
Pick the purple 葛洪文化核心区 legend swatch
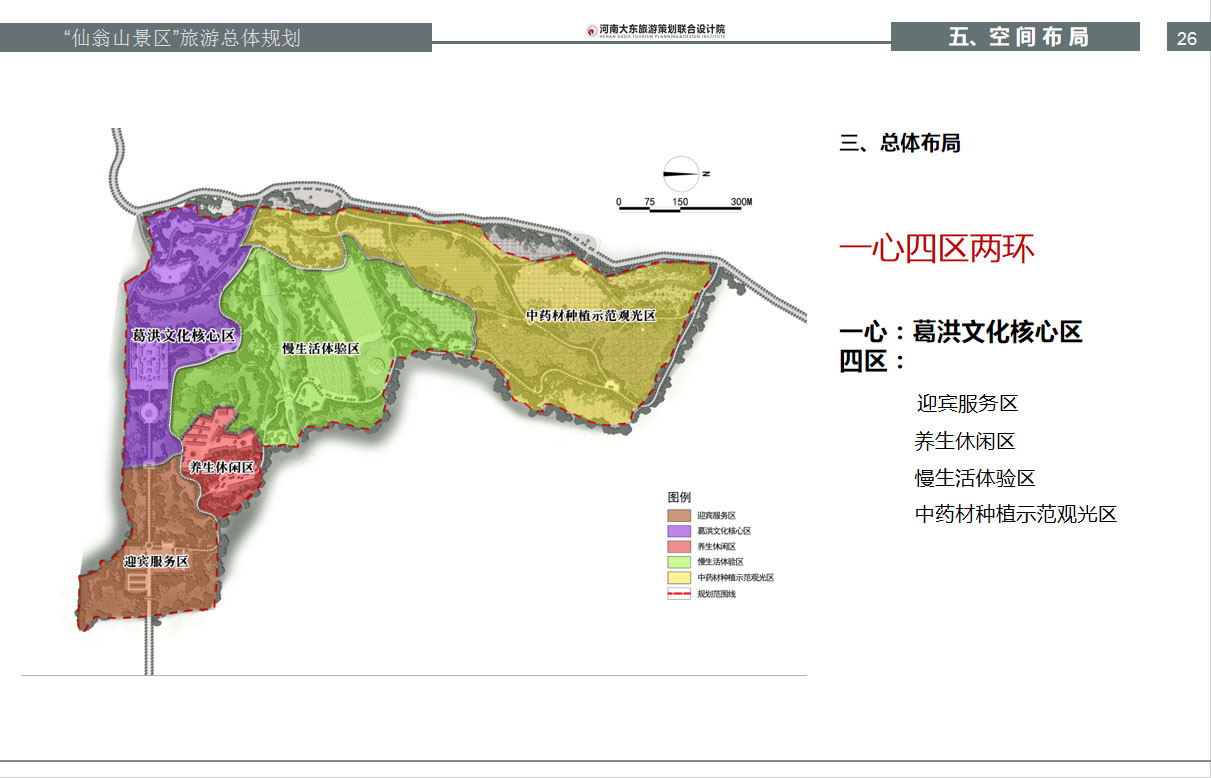pos(679,531)
